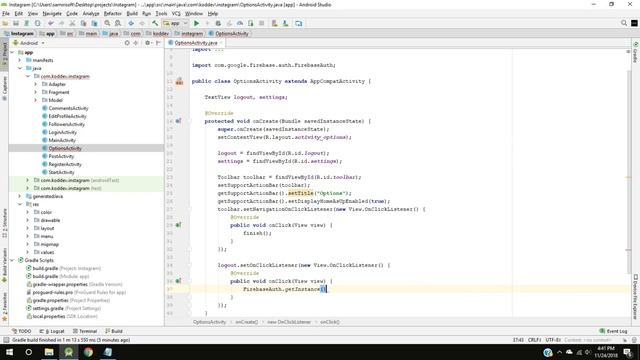640x360 pixels.
Task: Click the Instagram breadcrumb in navigation bar
Action: (x=19, y=33)
